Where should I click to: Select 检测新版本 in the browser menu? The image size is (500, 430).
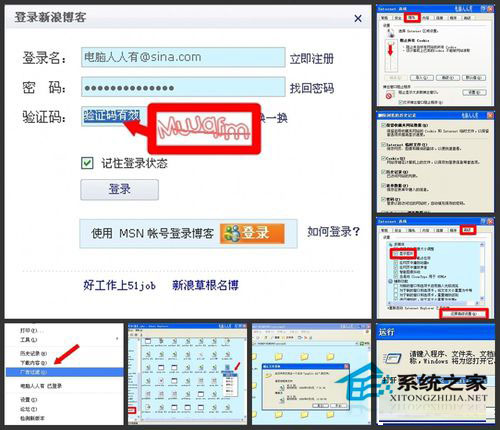(32, 418)
